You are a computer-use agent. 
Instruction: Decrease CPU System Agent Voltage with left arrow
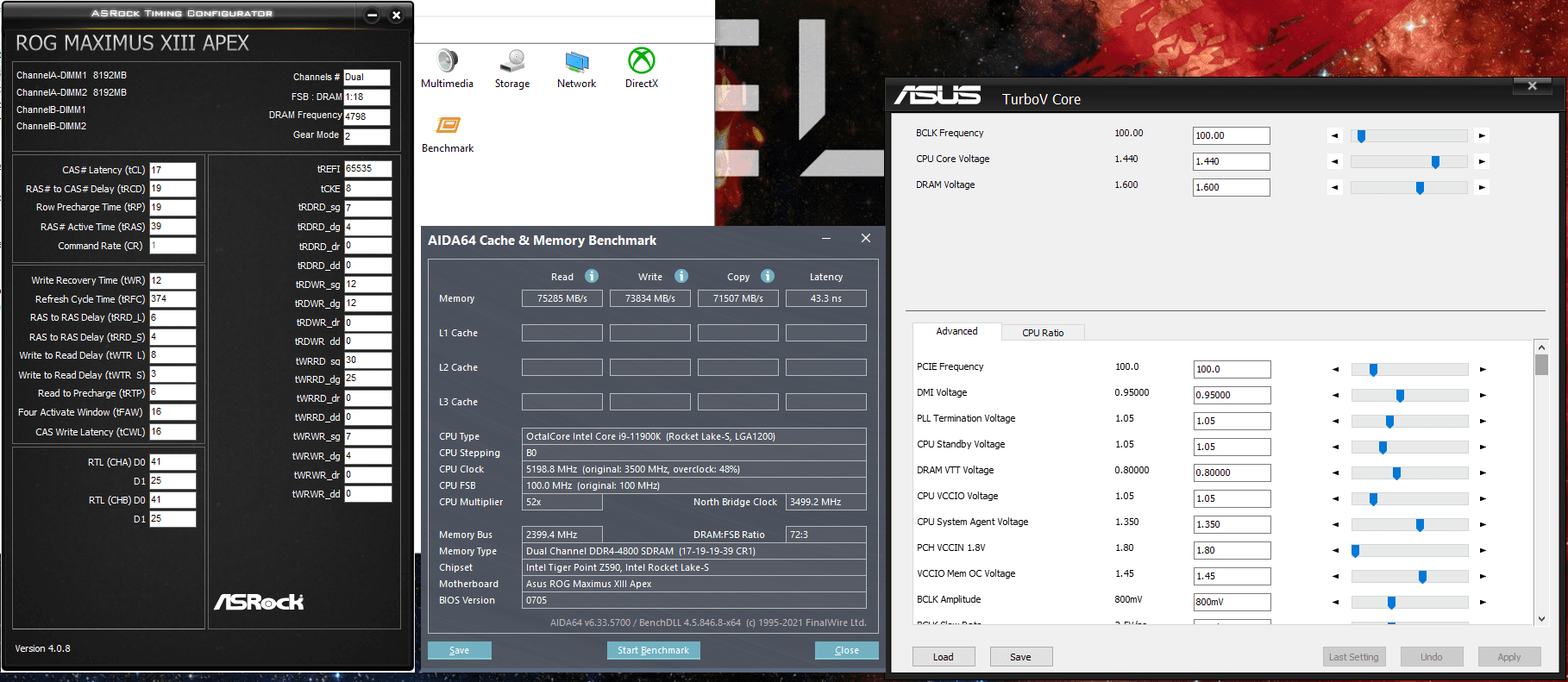click(1336, 524)
